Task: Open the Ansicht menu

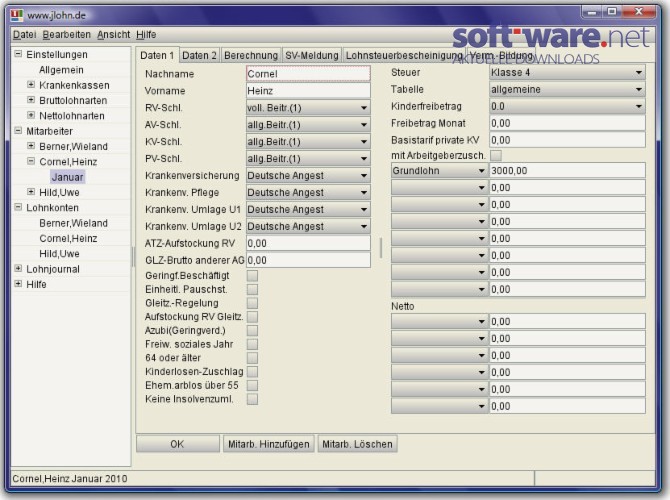Action: 113,35
